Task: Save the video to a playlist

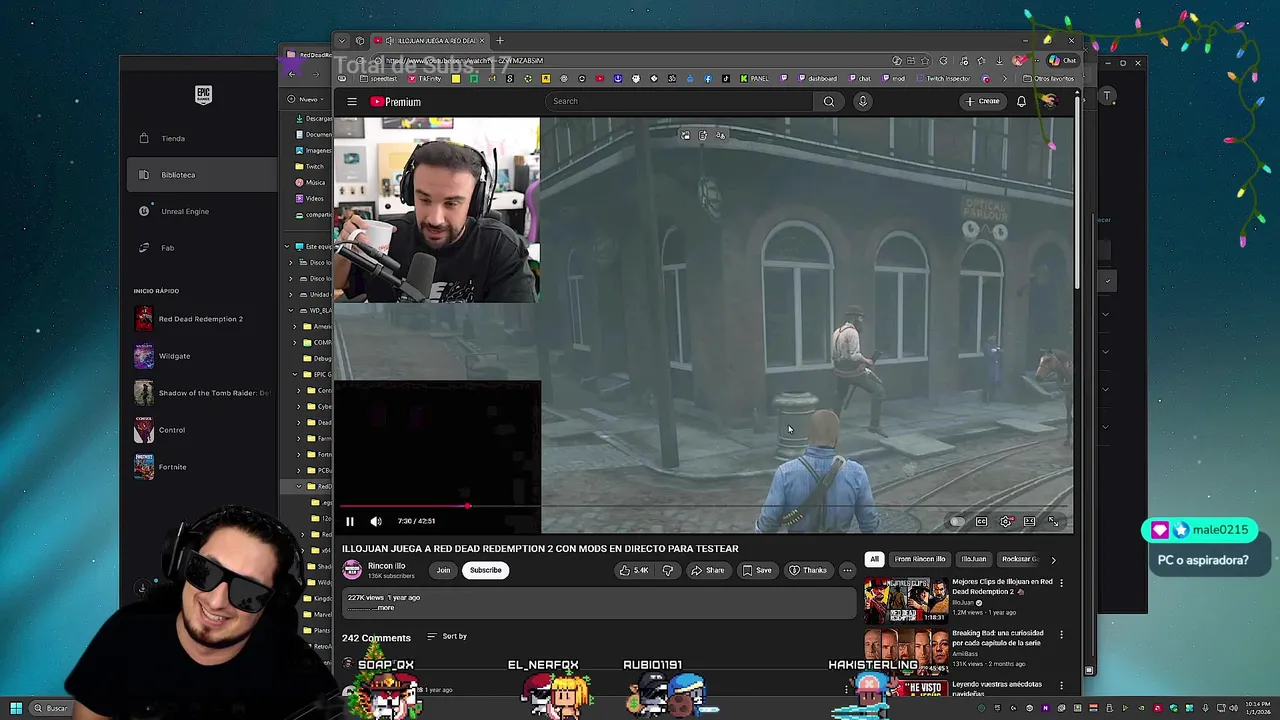Action: pos(757,570)
